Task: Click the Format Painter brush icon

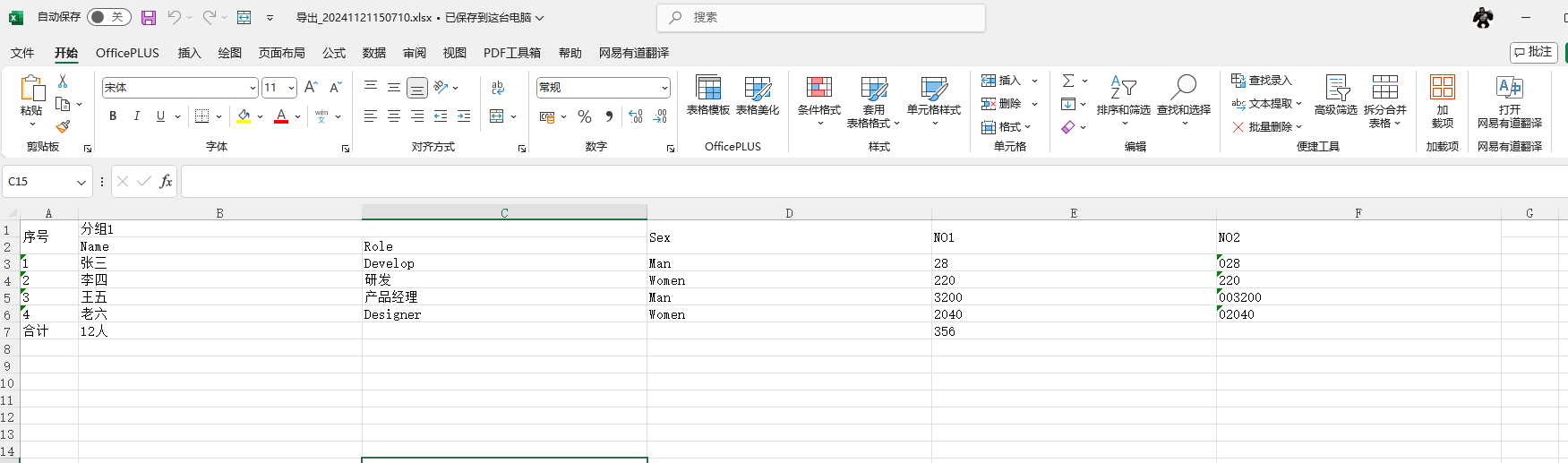Action: point(62,127)
